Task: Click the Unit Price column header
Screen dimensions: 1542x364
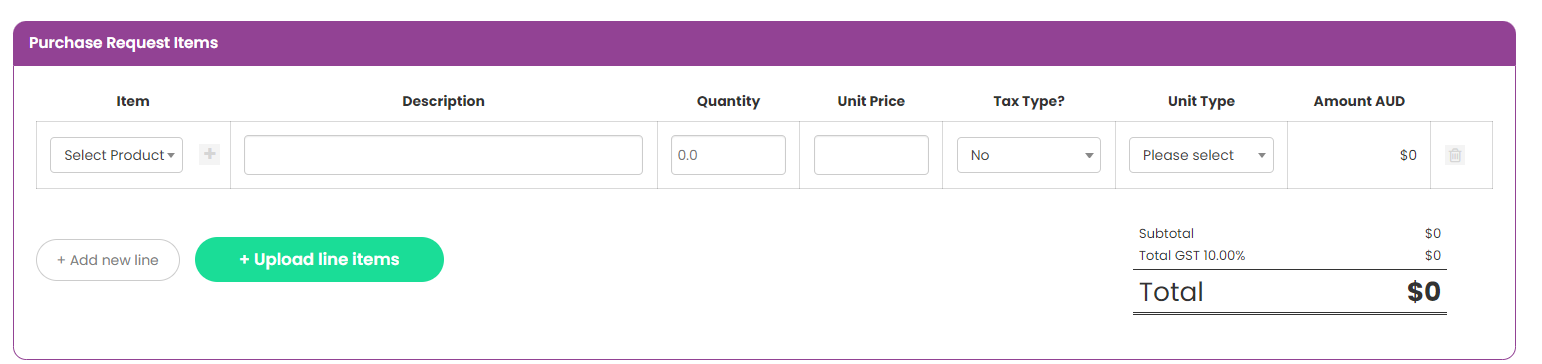Action: pyautogui.click(x=871, y=101)
